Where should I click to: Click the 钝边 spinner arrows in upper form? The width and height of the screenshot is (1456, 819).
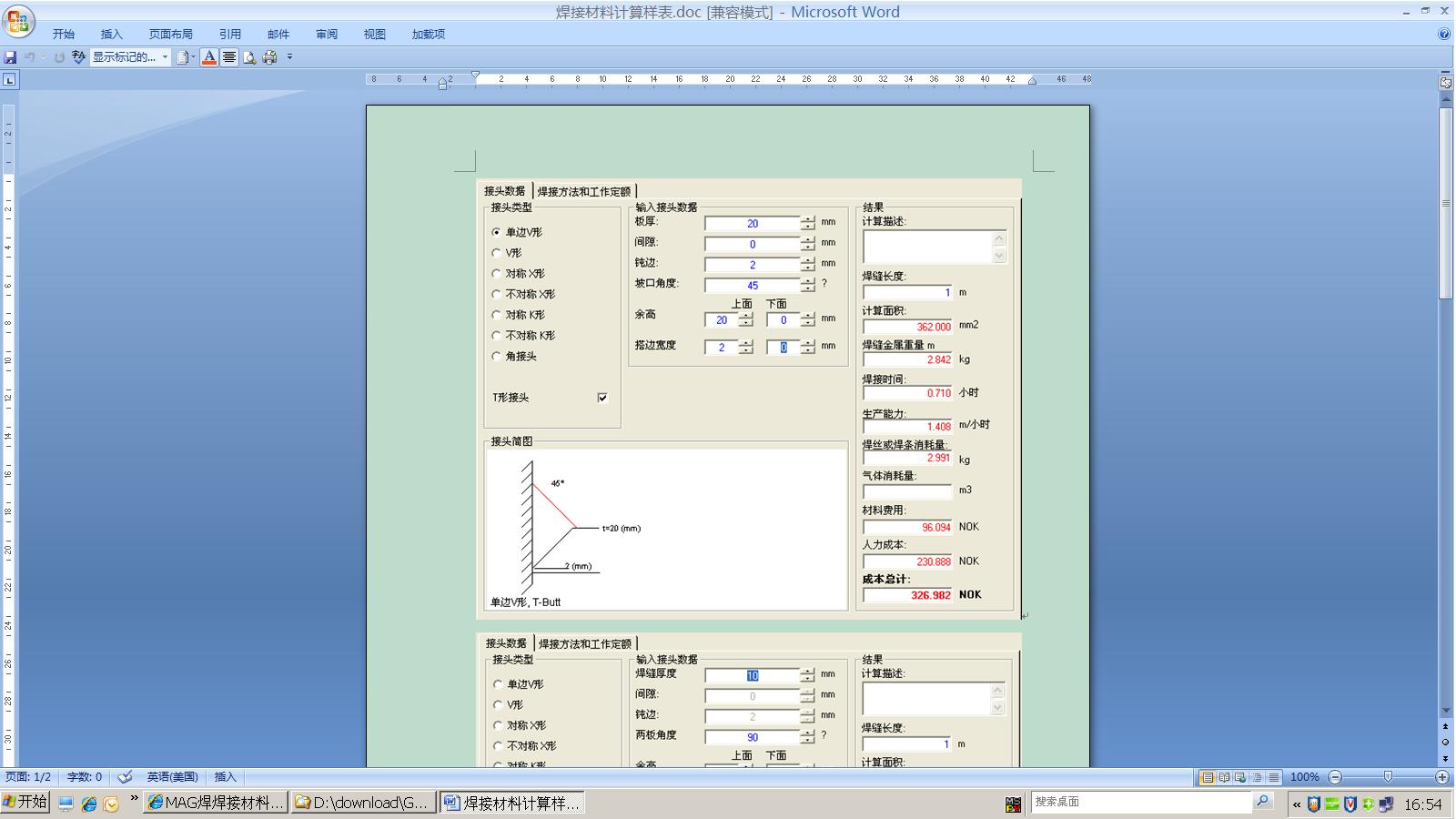tap(808, 264)
